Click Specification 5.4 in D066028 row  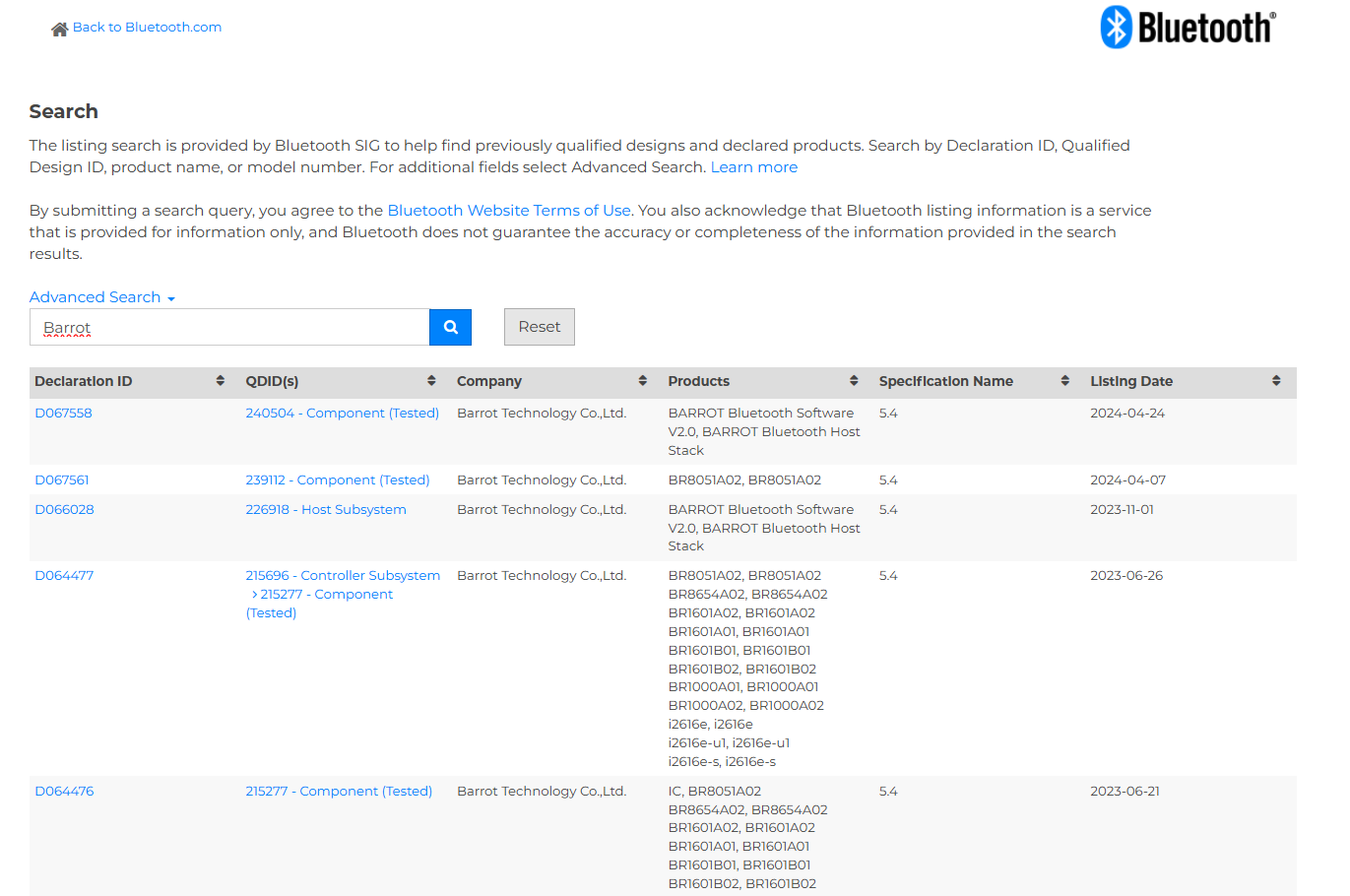point(888,510)
